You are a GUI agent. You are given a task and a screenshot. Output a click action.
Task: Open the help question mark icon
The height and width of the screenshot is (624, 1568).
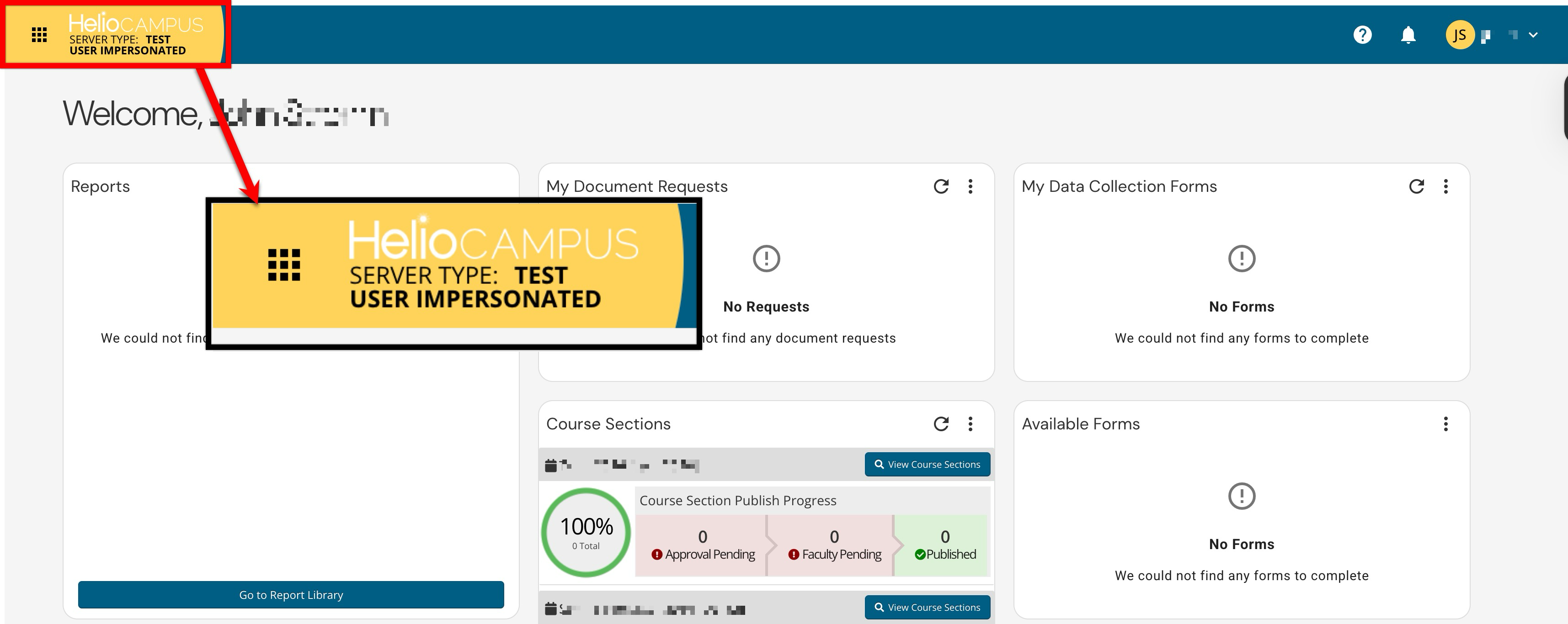pyautogui.click(x=1362, y=35)
